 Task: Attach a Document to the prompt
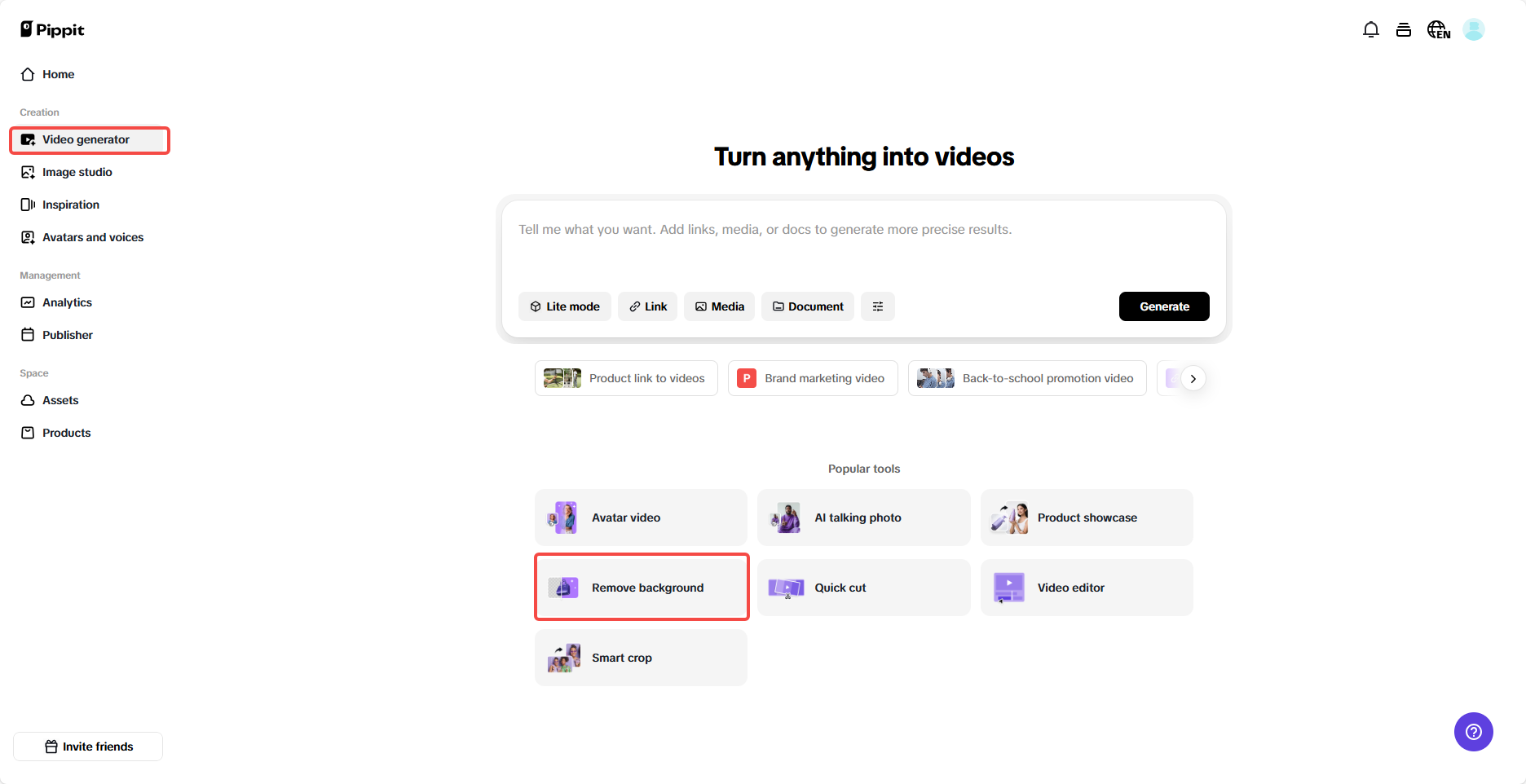pos(808,306)
